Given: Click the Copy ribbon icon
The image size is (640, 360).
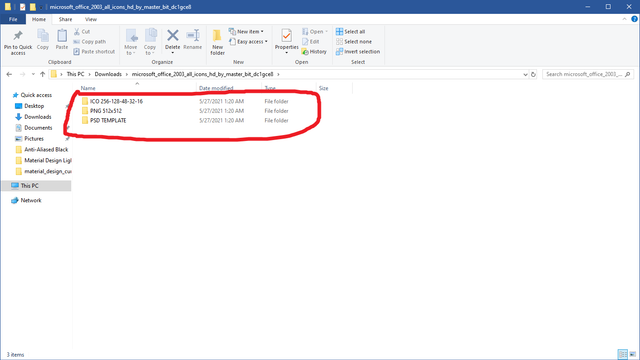Looking at the screenshot, I should pos(43,36).
